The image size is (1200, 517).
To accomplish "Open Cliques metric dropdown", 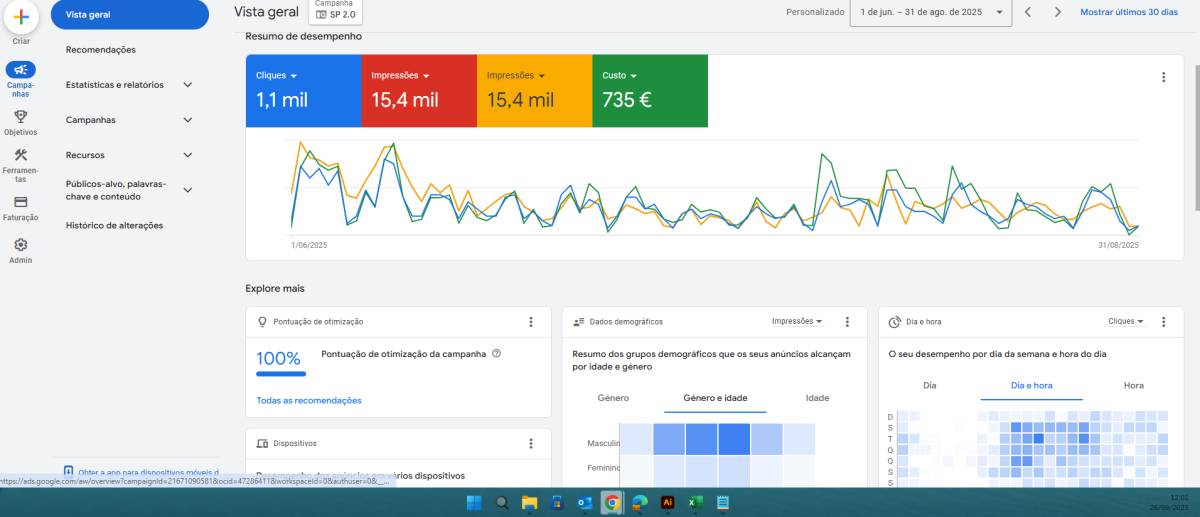I will pyautogui.click(x=277, y=76).
